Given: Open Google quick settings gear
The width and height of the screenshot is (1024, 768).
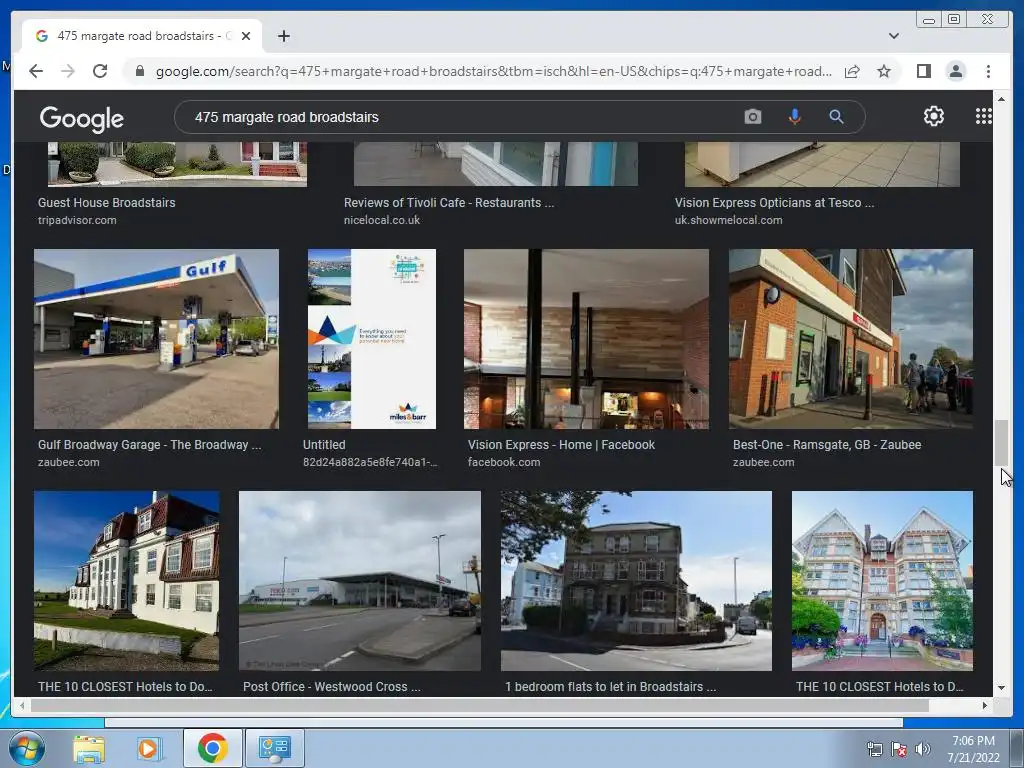Looking at the screenshot, I should click(x=933, y=116).
